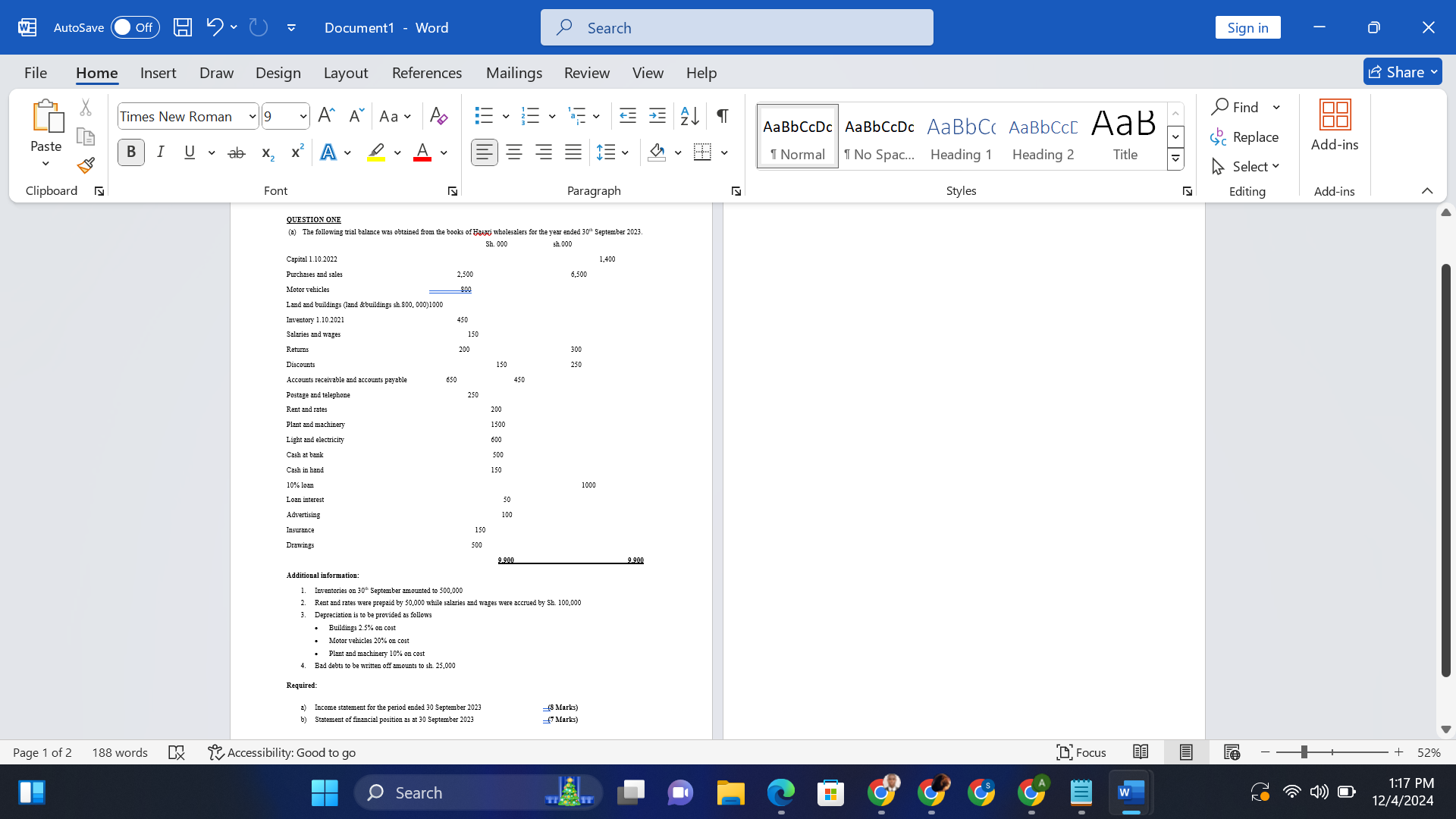Click the Save icon in title bar

pyautogui.click(x=183, y=27)
